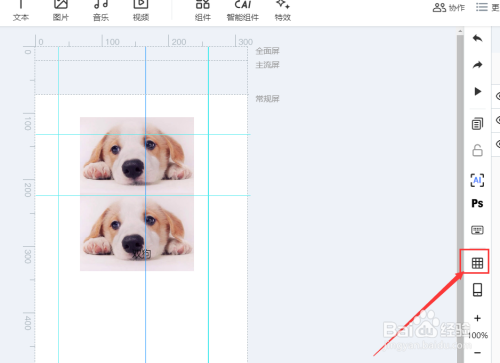Screen dimensions: 500x363
Task: Toggle the lock icon
Action: [477, 150]
